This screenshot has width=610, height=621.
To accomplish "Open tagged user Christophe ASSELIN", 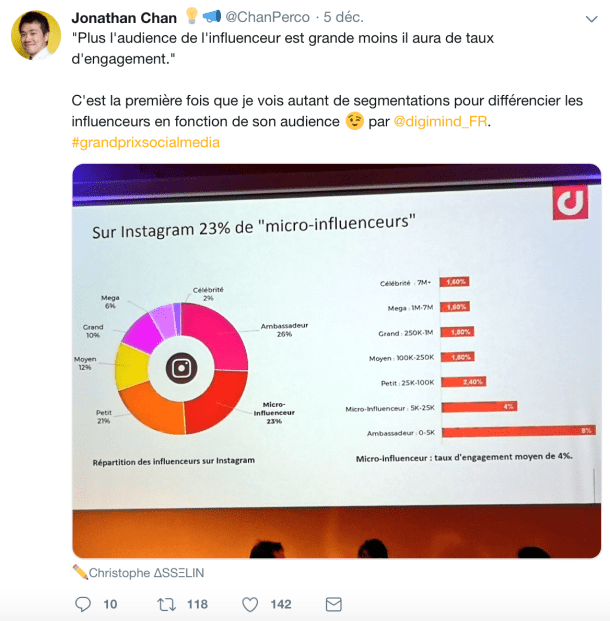I will (147, 573).
